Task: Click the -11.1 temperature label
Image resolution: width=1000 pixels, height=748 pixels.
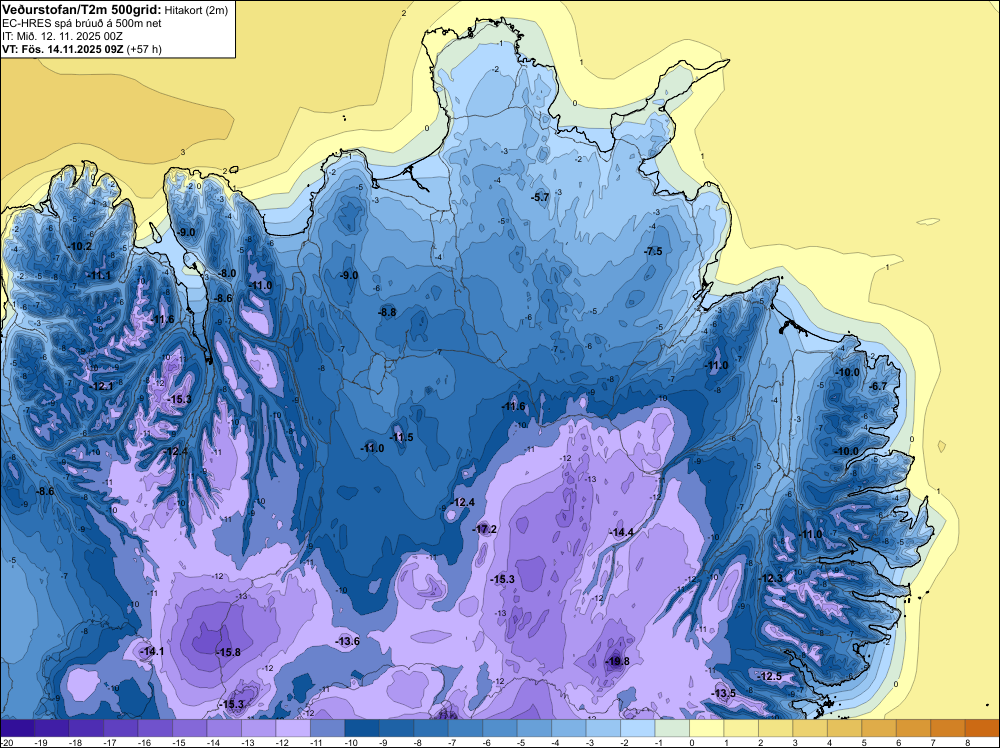Action: click(x=99, y=275)
